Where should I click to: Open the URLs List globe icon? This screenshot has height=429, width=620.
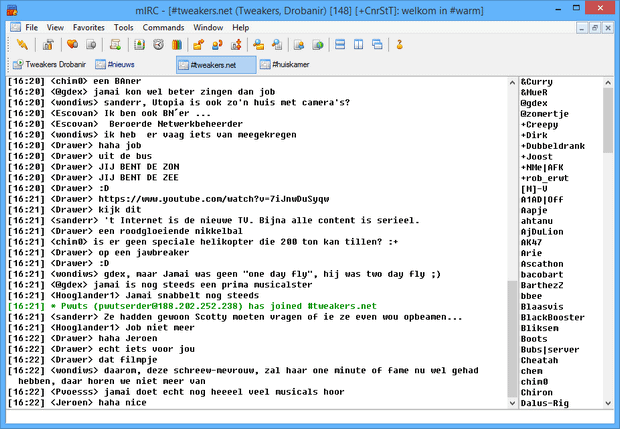(318, 45)
